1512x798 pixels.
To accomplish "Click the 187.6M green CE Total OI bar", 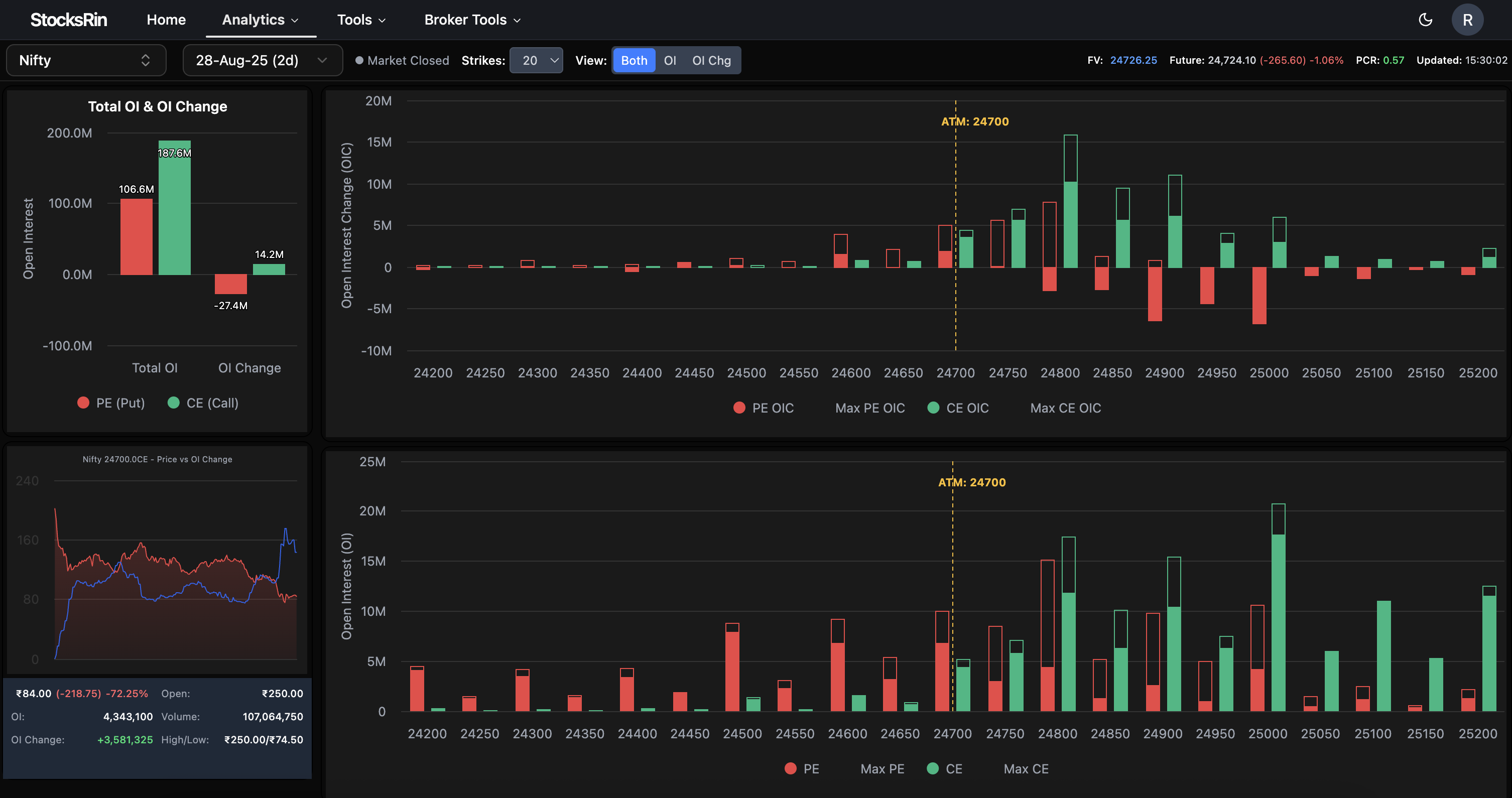I will pyautogui.click(x=174, y=208).
